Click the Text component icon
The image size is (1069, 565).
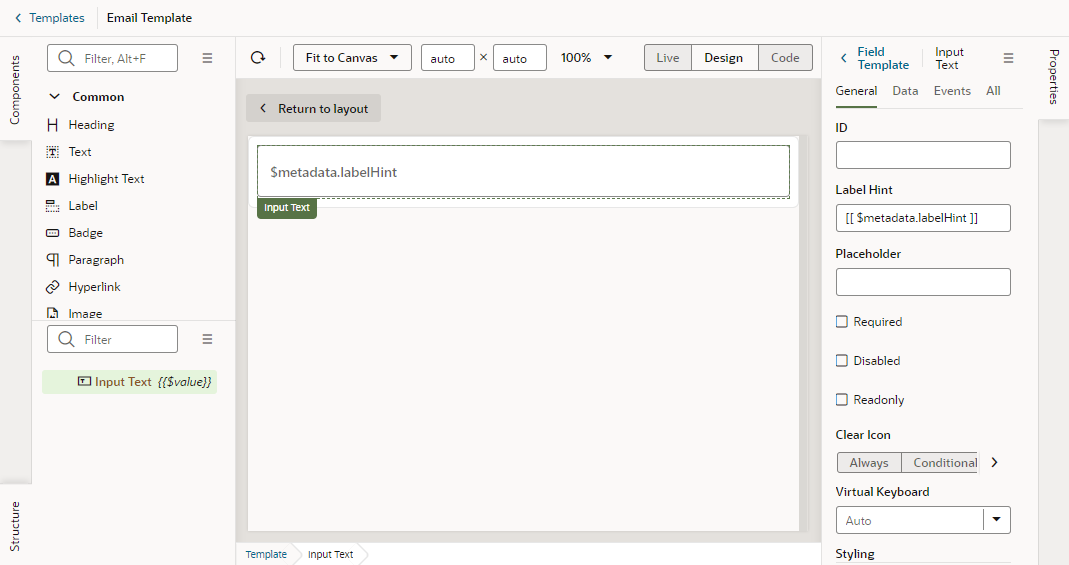pyautogui.click(x=52, y=152)
